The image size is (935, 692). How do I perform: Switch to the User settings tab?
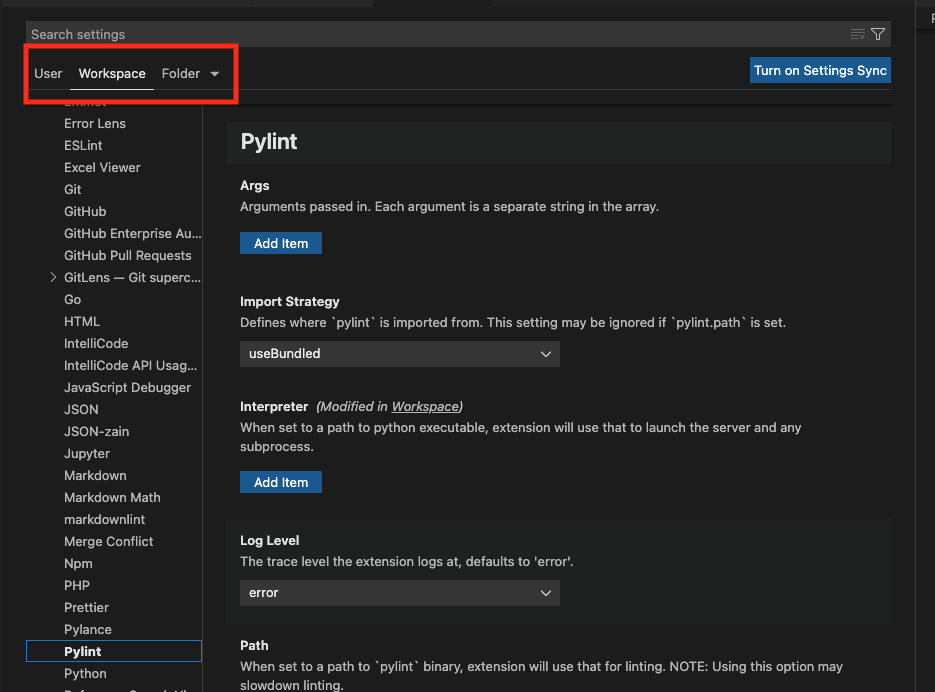(48, 73)
